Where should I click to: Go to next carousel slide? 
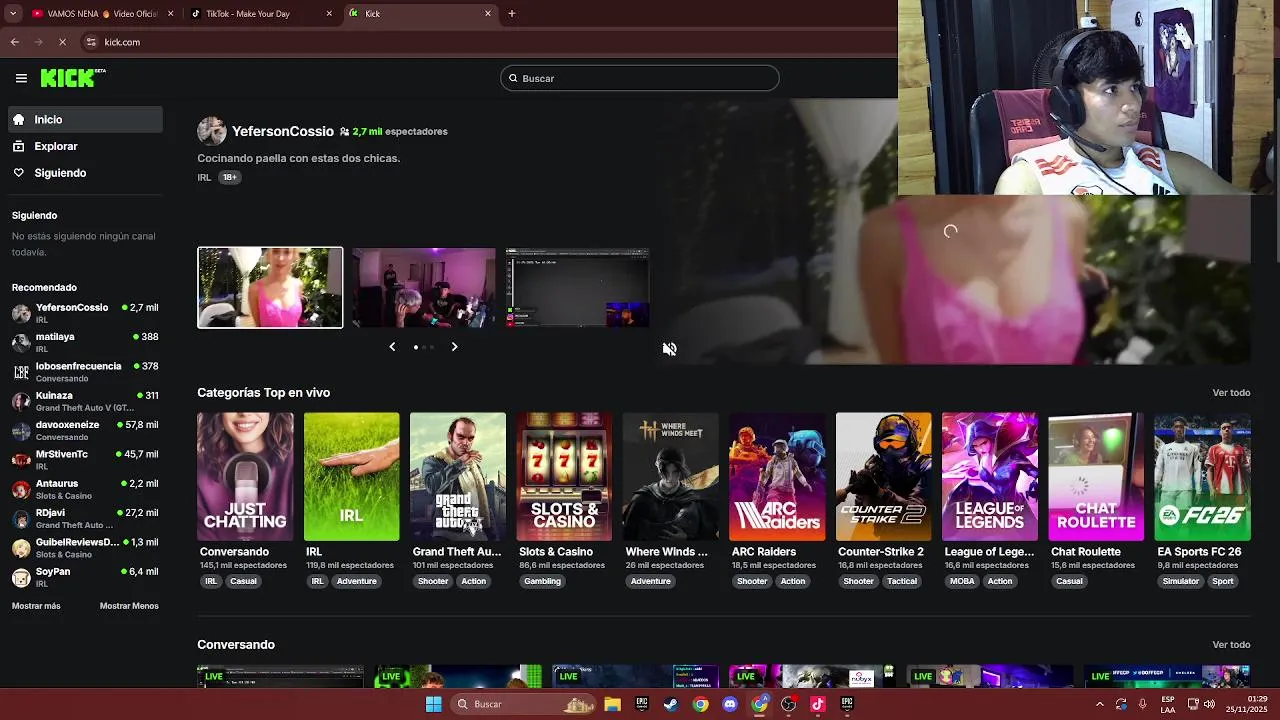(x=454, y=347)
